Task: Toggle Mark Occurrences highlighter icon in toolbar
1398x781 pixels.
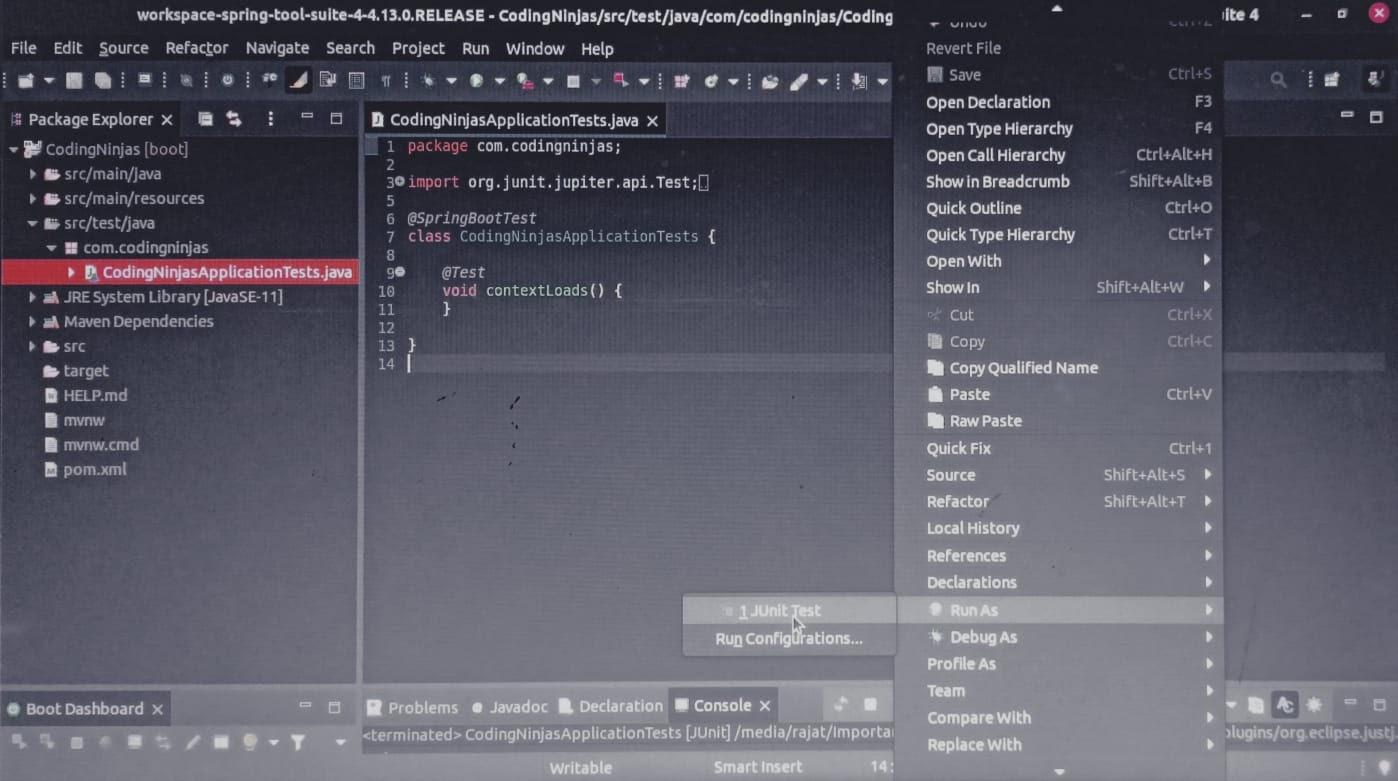Action: 298,81
